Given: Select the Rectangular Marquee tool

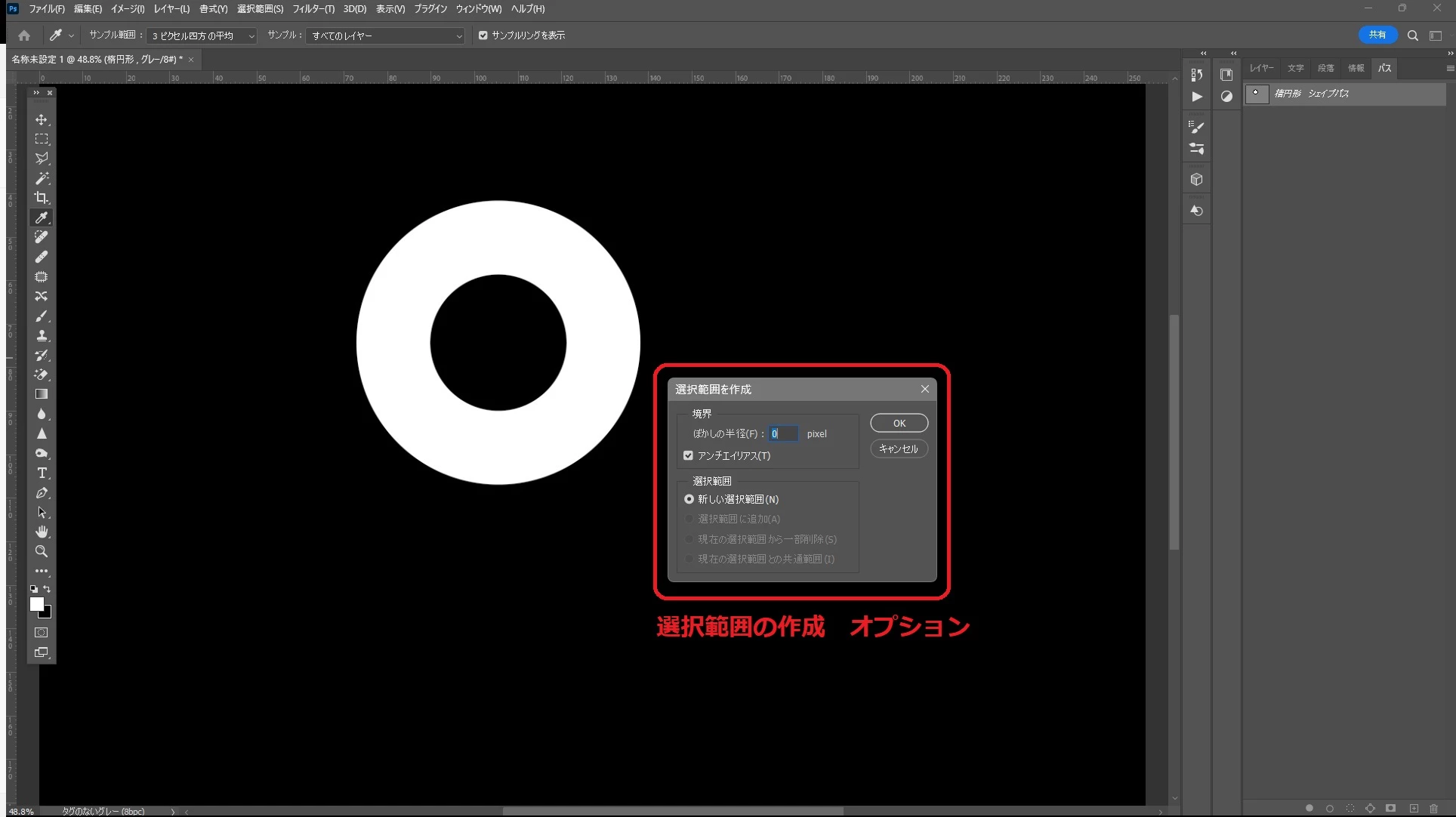Looking at the screenshot, I should (x=42, y=139).
